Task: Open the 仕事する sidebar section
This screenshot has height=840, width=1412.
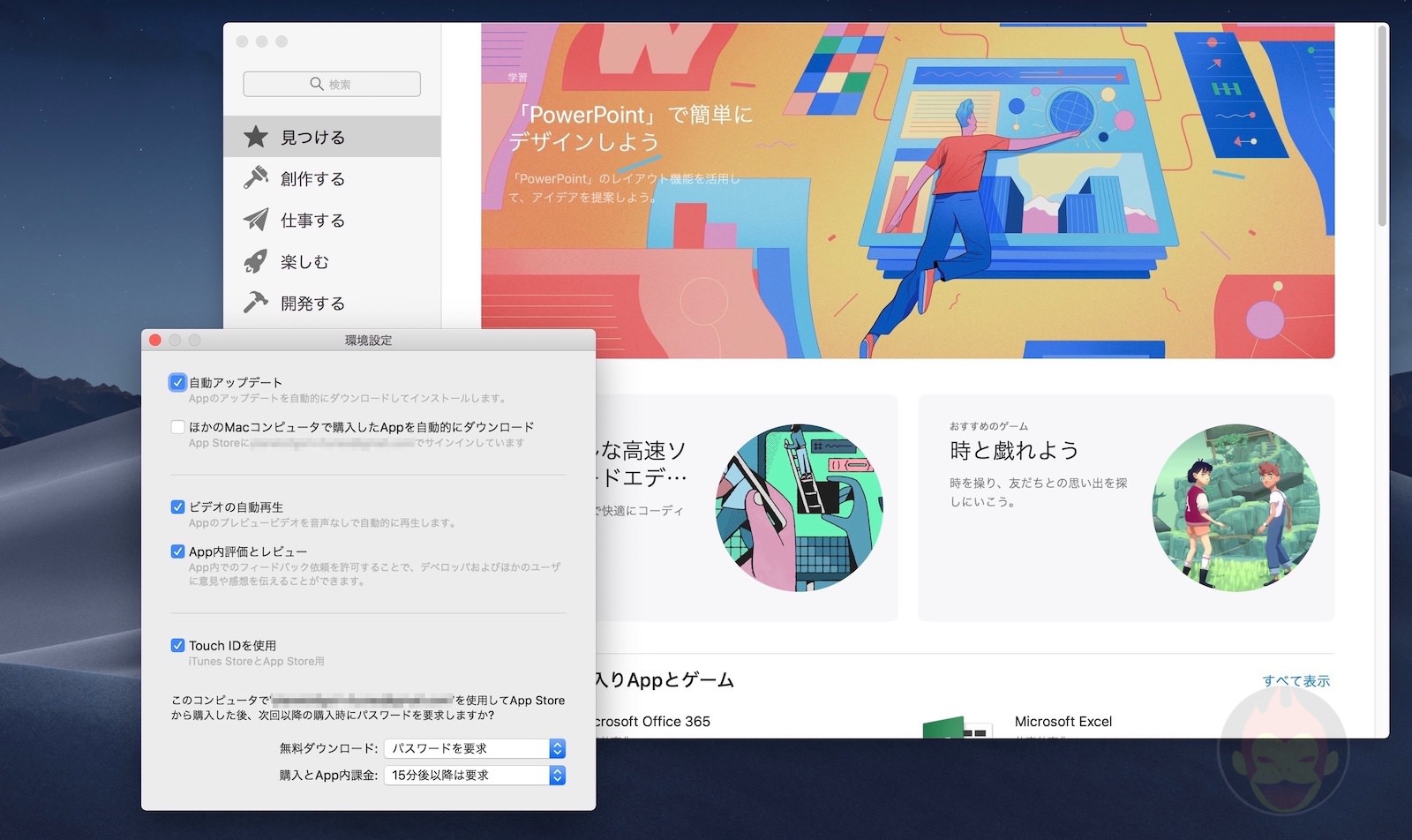Action: [332, 220]
